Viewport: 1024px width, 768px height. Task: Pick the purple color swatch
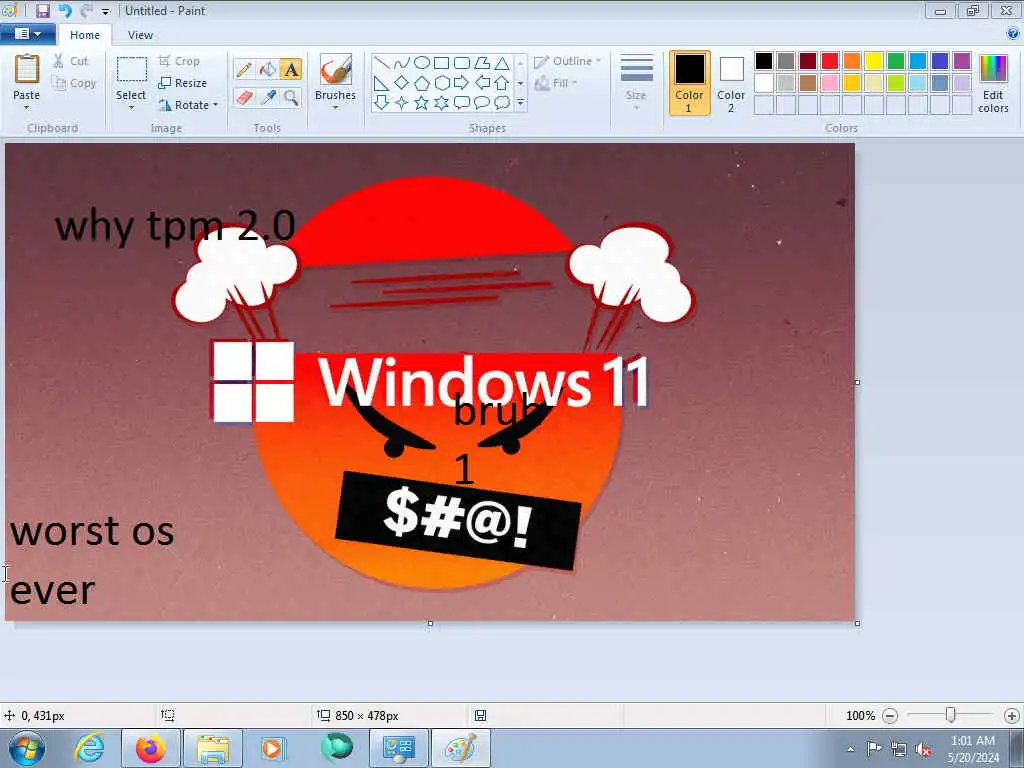point(962,61)
